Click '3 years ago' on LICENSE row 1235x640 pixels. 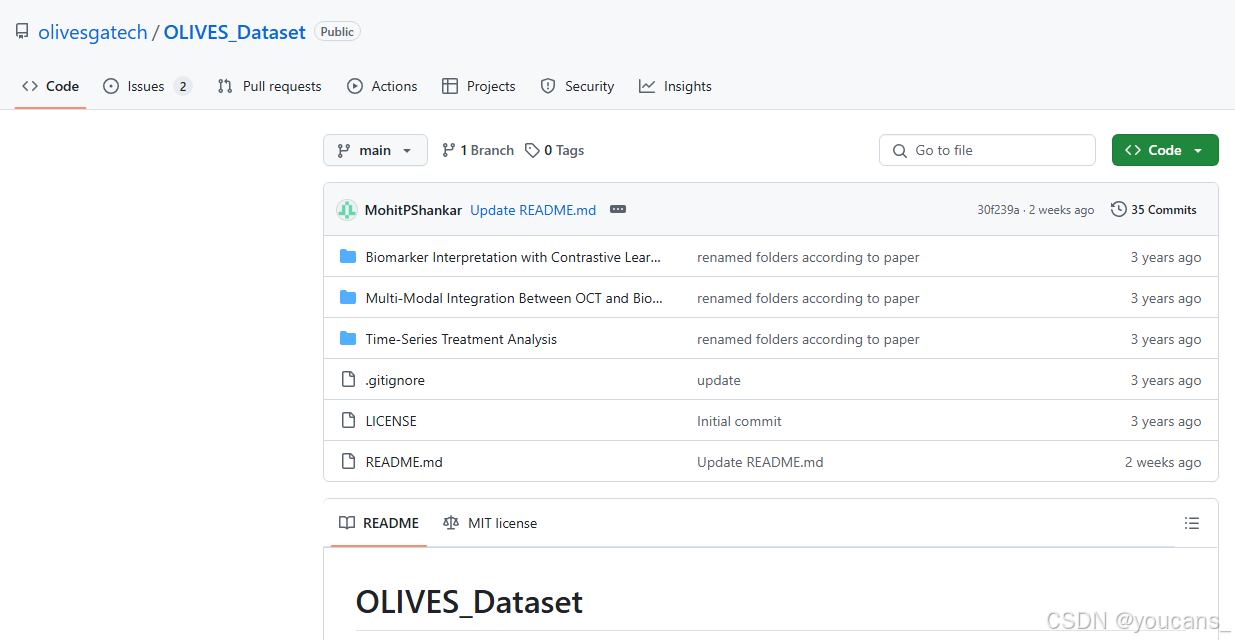1166,421
